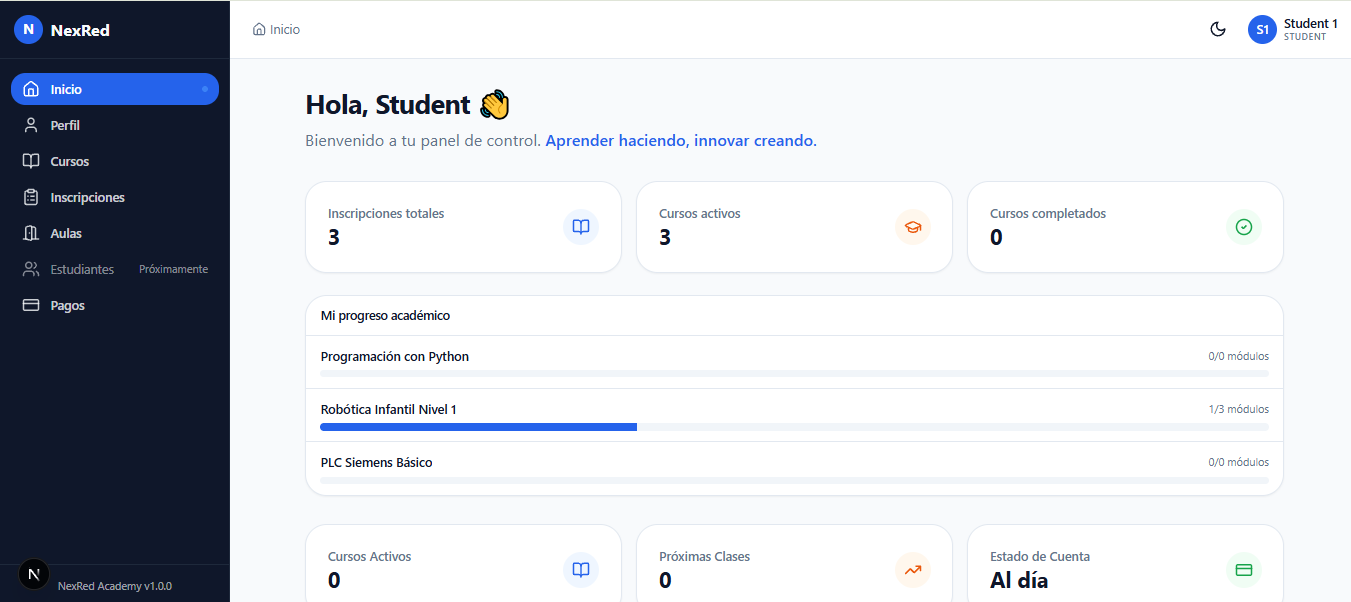Click the breadcrumb home icon
Image resolution: width=1351 pixels, height=602 pixels.
click(260, 29)
